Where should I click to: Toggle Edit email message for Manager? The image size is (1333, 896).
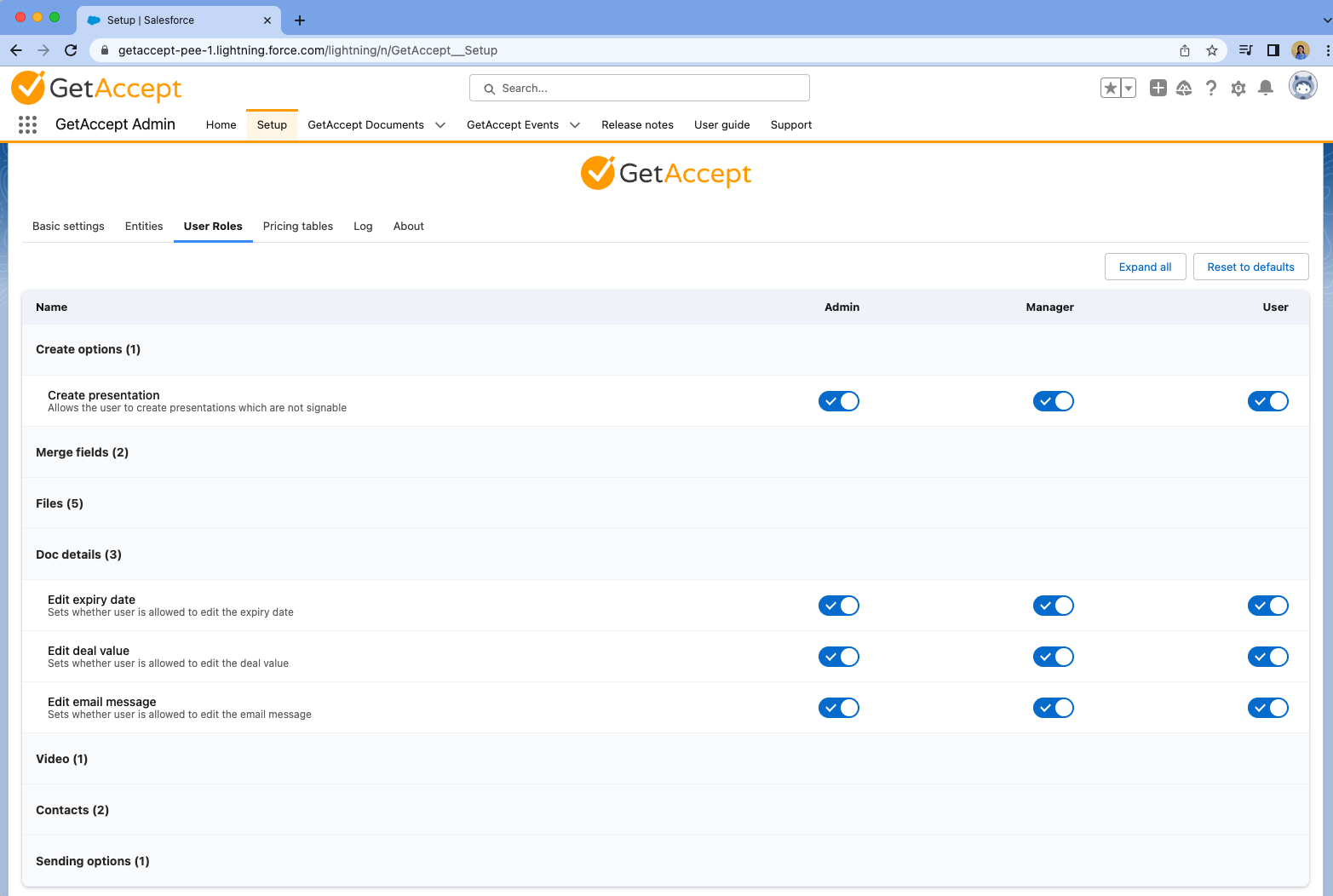click(x=1054, y=708)
